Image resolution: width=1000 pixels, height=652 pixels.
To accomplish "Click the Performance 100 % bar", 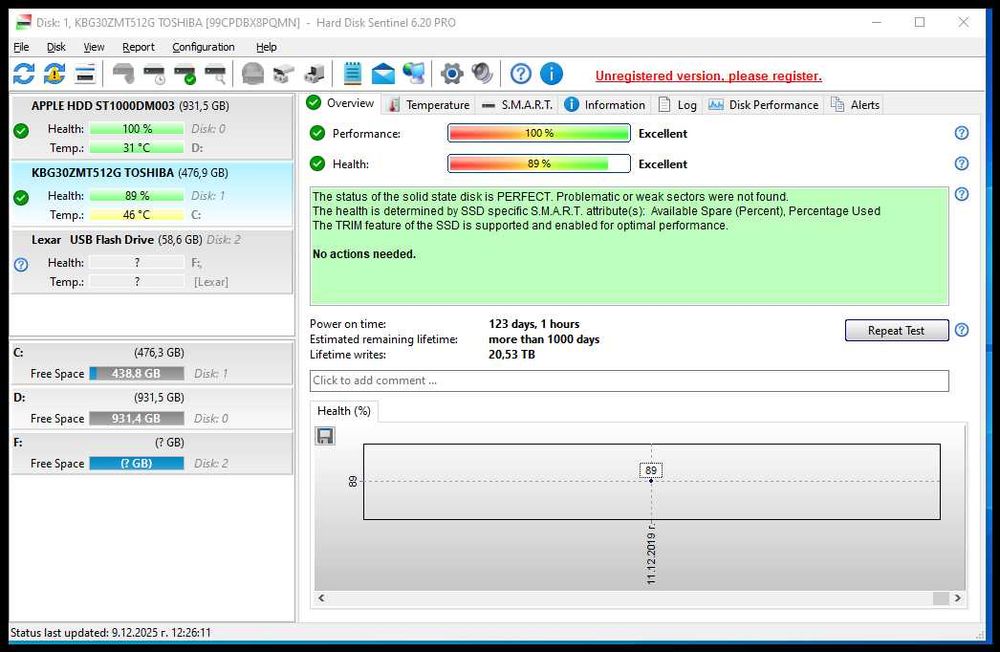I will pos(539,133).
